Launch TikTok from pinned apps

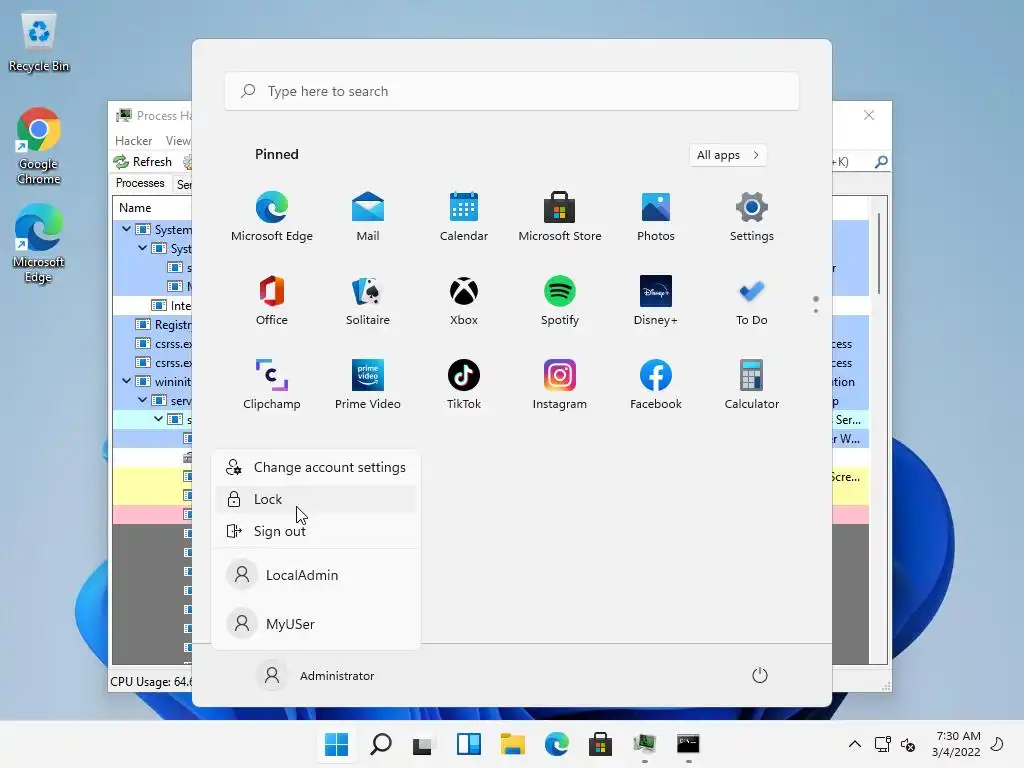[464, 384]
